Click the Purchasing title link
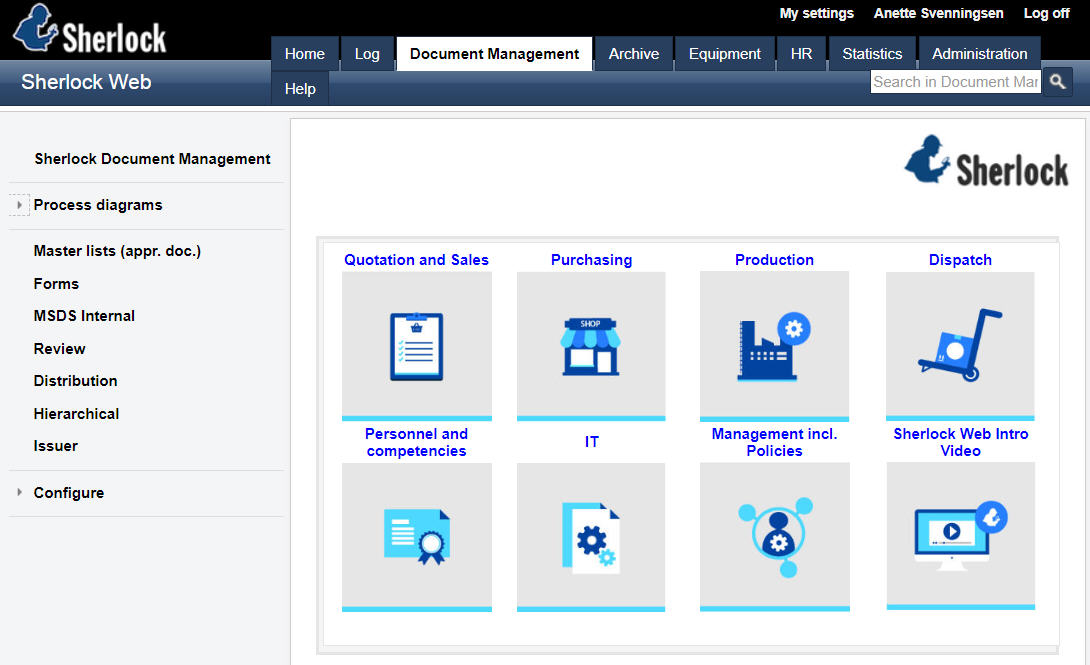Viewport: 1090px width, 665px height. (x=592, y=260)
